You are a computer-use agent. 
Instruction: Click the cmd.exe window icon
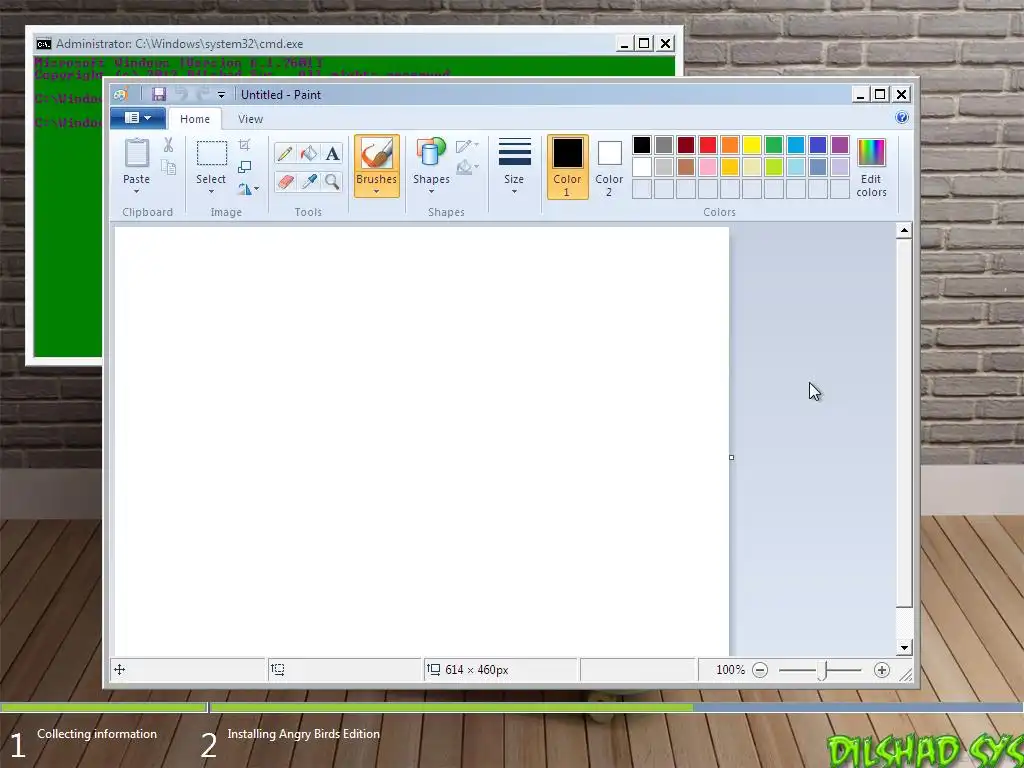click(x=44, y=44)
